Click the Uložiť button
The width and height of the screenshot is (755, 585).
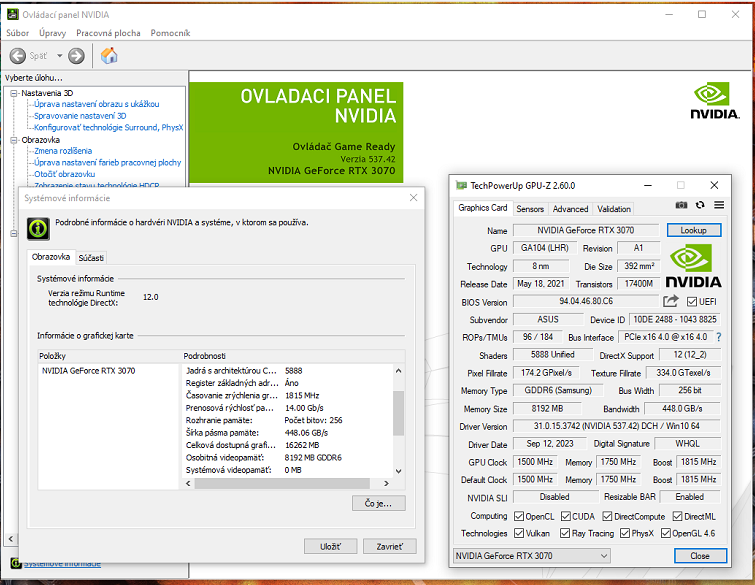coord(330,546)
